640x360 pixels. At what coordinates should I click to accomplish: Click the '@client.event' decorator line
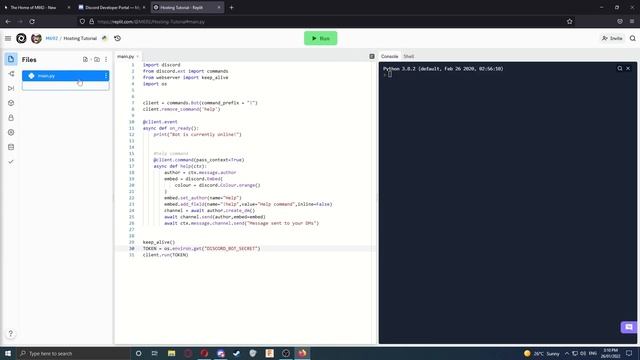(x=160, y=122)
